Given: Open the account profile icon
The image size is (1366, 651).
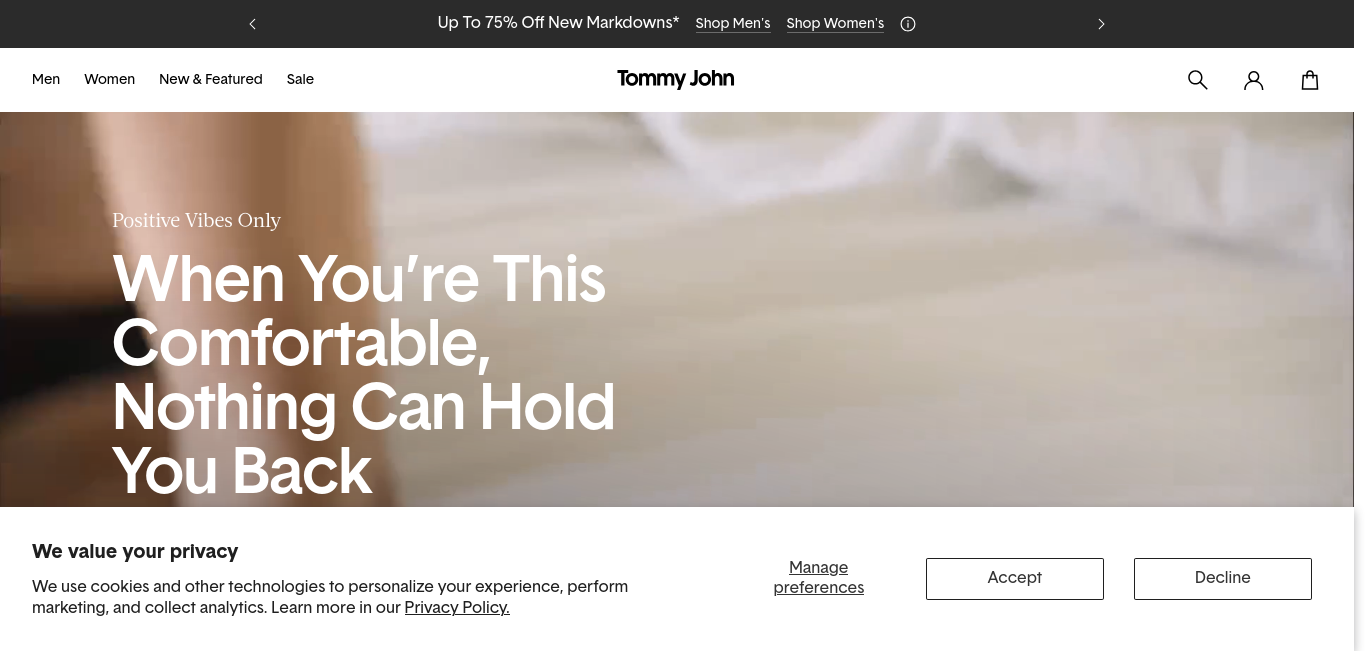Looking at the screenshot, I should pos(1254,80).
